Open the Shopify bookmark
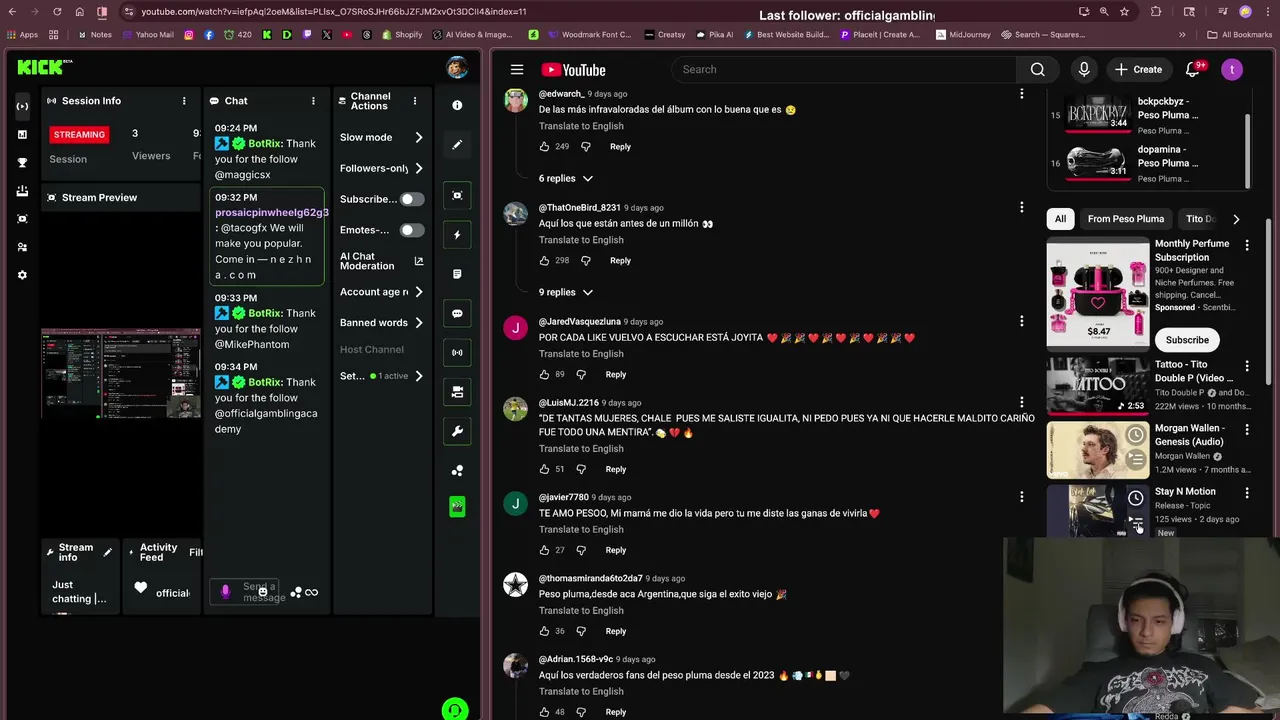The width and height of the screenshot is (1280, 720). 402,34
